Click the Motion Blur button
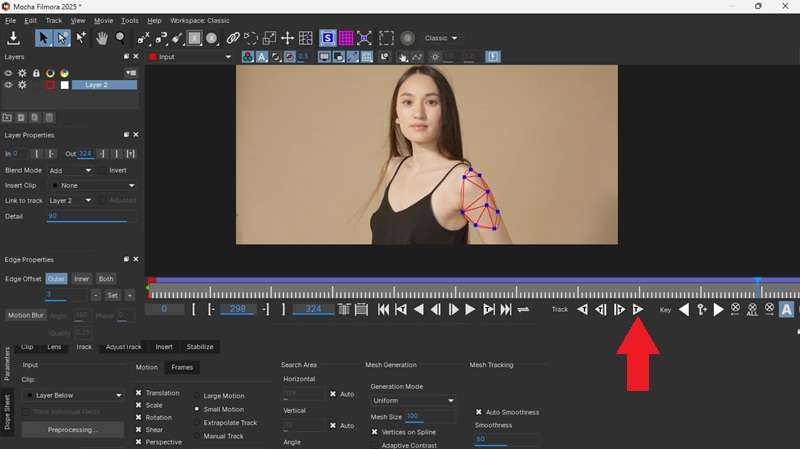800x449 pixels. pos(26,315)
